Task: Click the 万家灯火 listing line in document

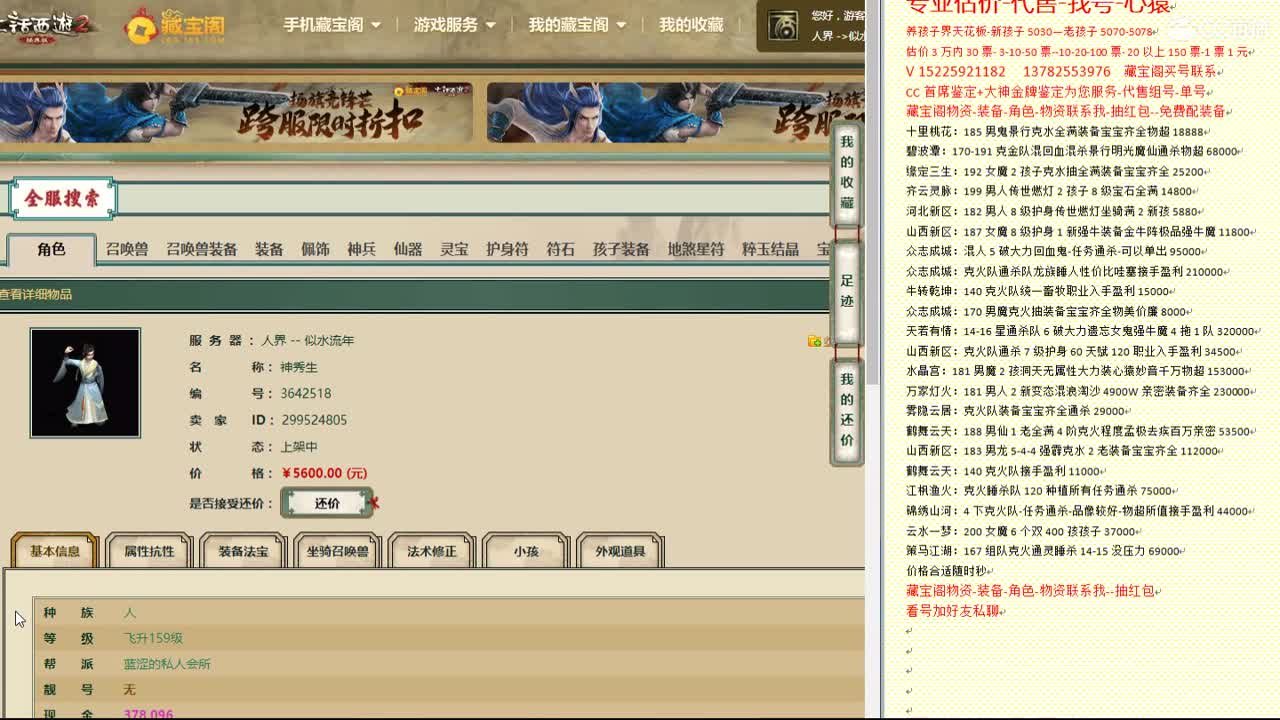Action: [x=1082, y=391]
